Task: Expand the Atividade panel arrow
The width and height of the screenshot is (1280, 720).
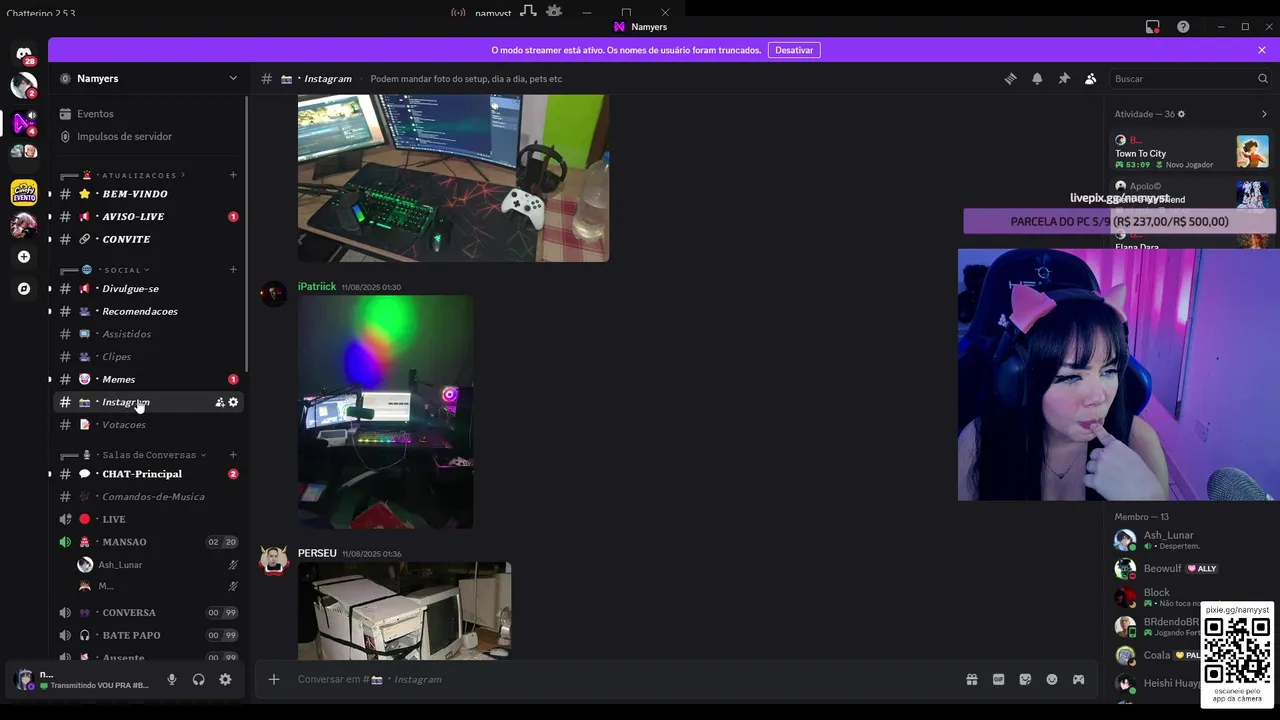Action: pyautogui.click(x=1264, y=114)
